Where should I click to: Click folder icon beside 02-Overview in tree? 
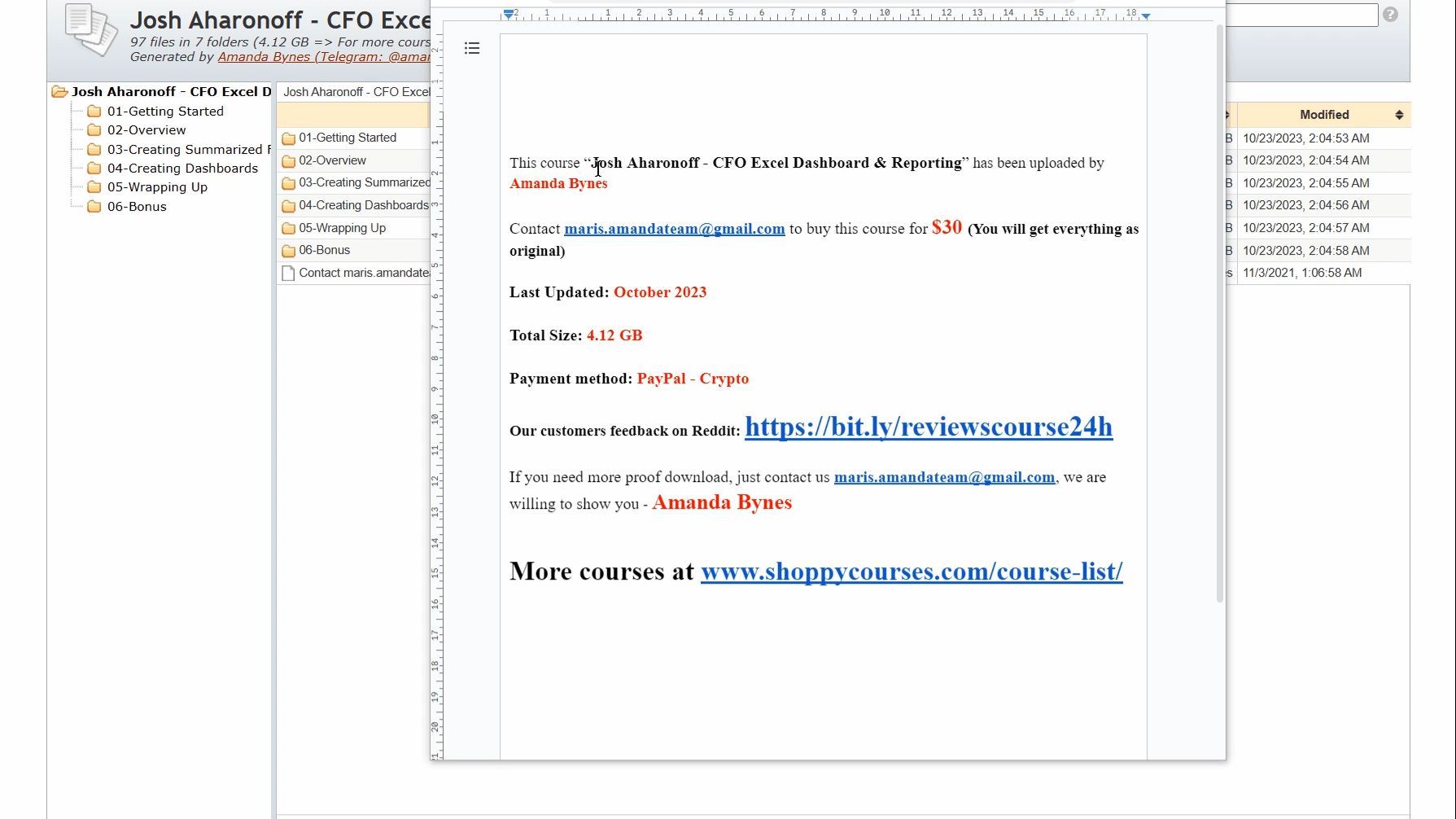94,130
